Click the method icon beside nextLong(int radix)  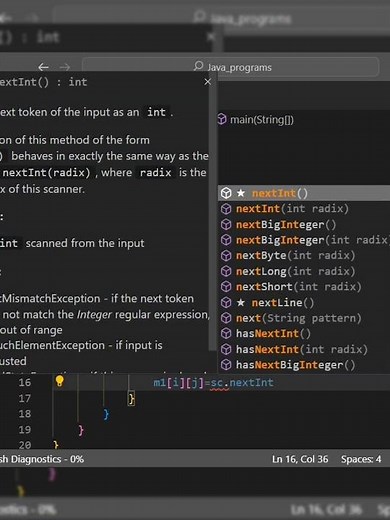click(226, 271)
